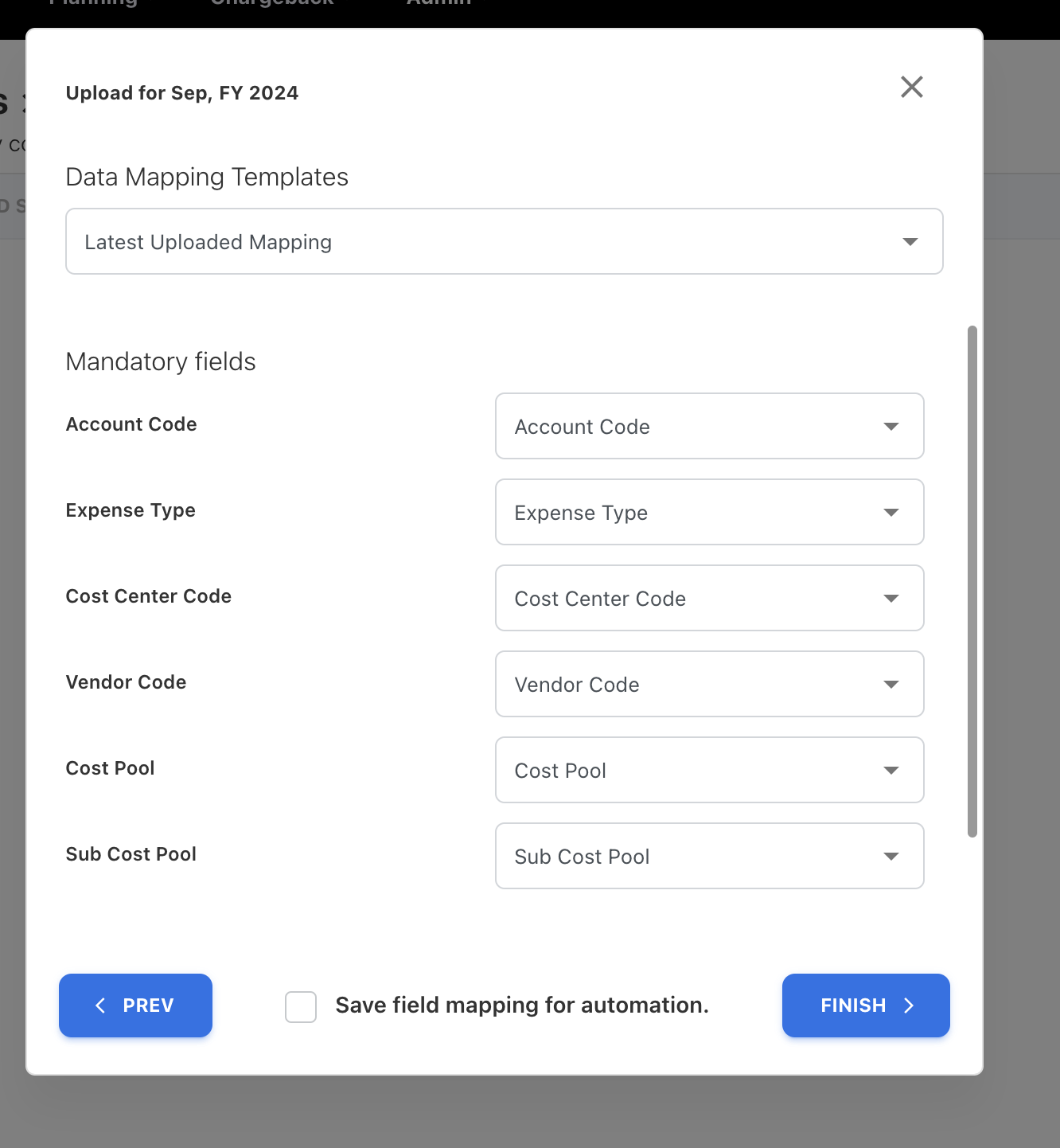This screenshot has height=1148, width=1060.
Task: Close the upload dialog with X icon
Action: click(911, 87)
